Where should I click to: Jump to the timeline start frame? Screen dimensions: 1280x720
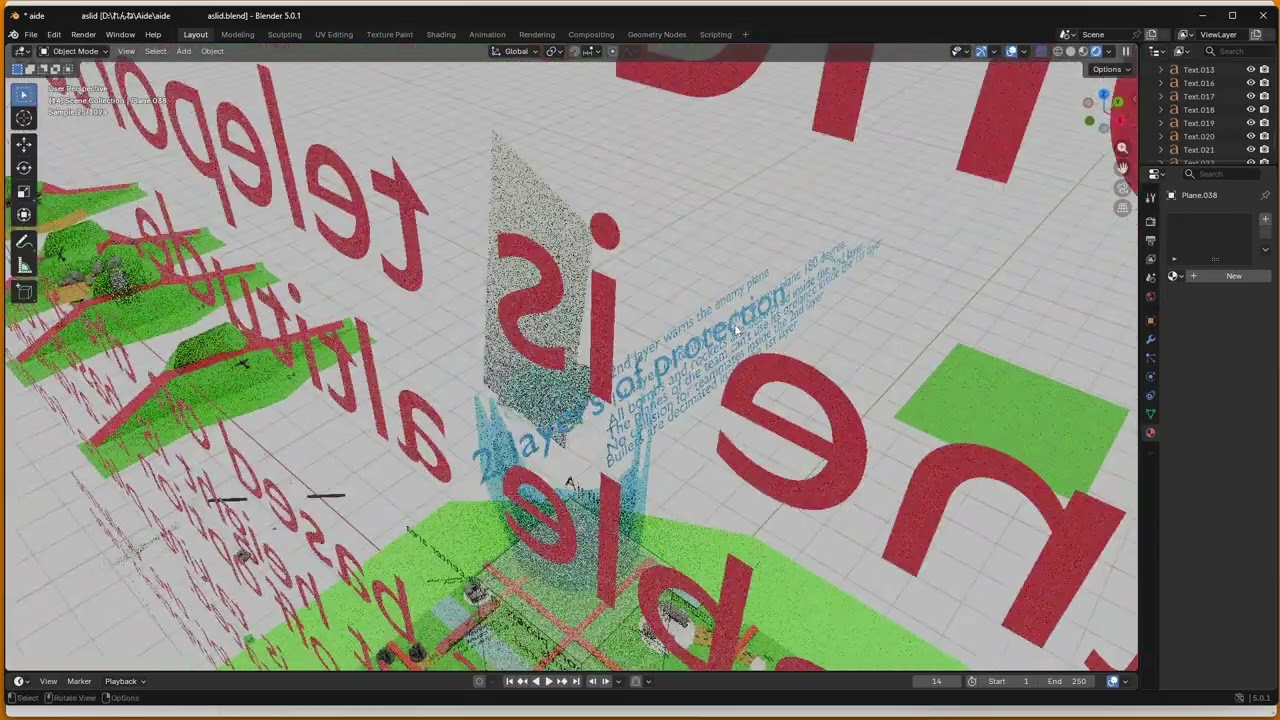[x=509, y=681]
